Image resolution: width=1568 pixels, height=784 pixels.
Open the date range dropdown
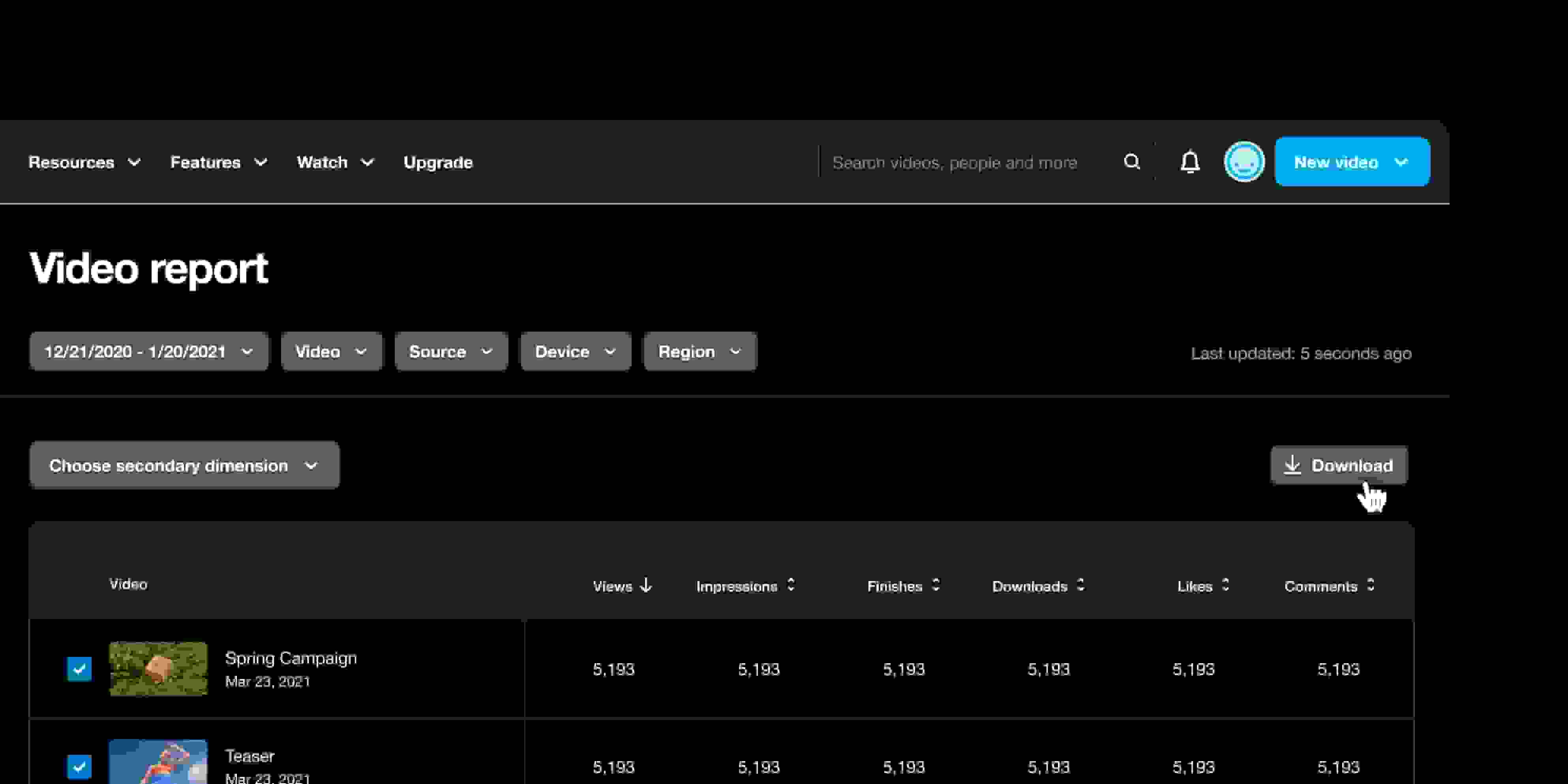pos(149,352)
